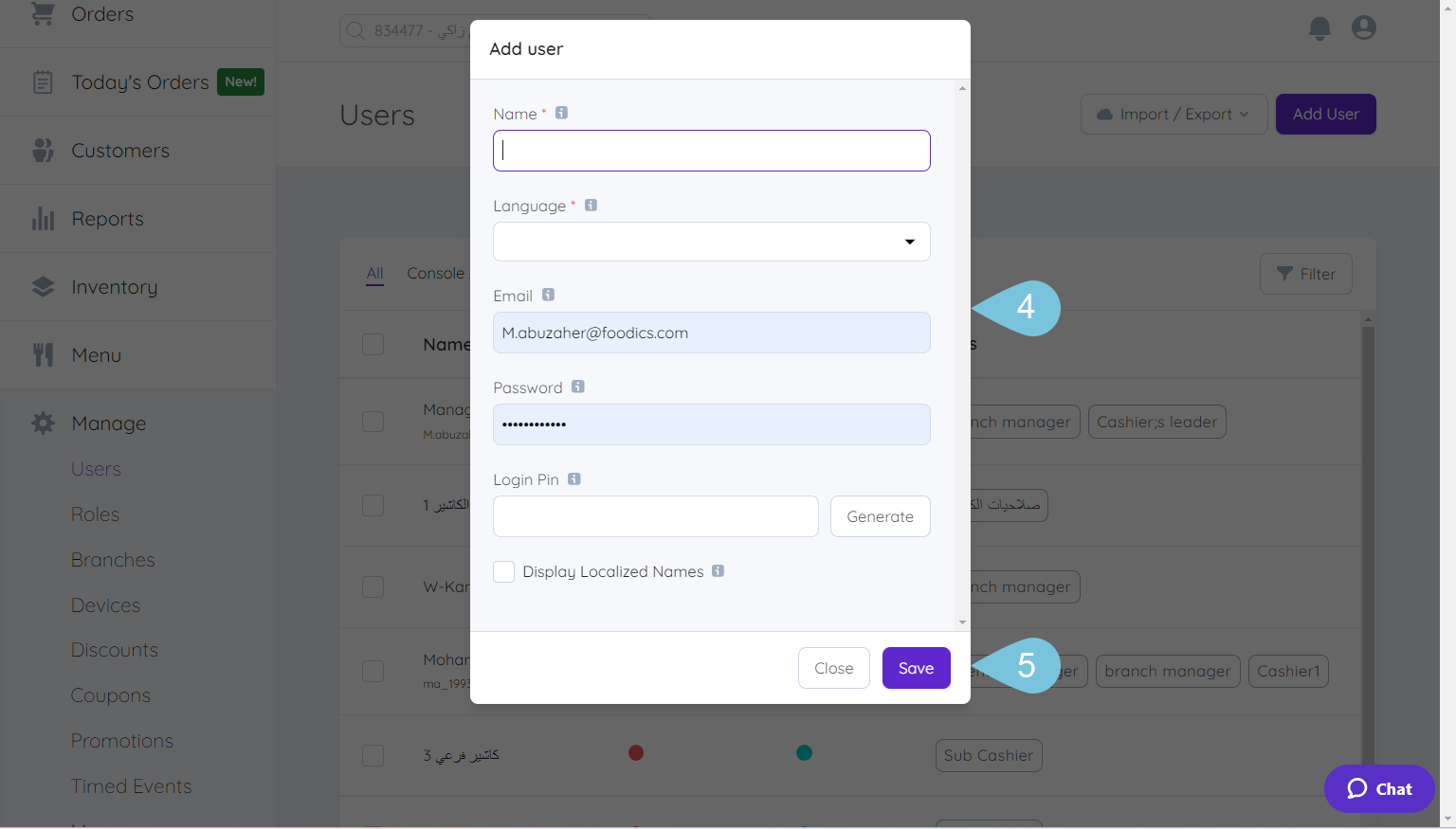This screenshot has height=829, width=1456.
Task: Go to Discounts under Manage
Action: coord(115,650)
